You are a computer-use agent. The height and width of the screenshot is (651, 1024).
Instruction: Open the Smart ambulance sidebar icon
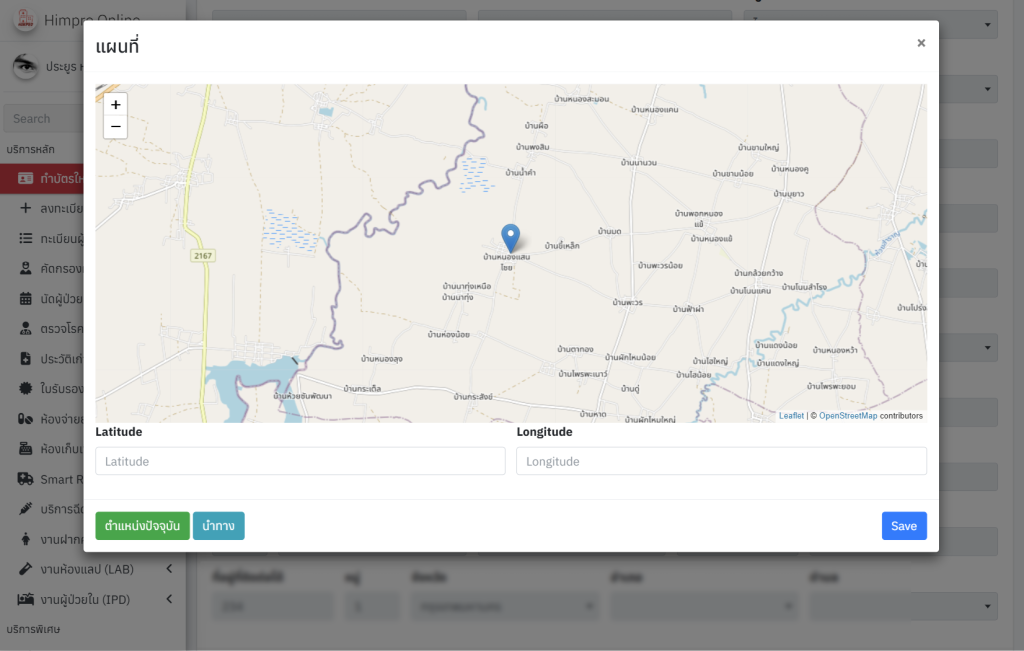coord(25,479)
